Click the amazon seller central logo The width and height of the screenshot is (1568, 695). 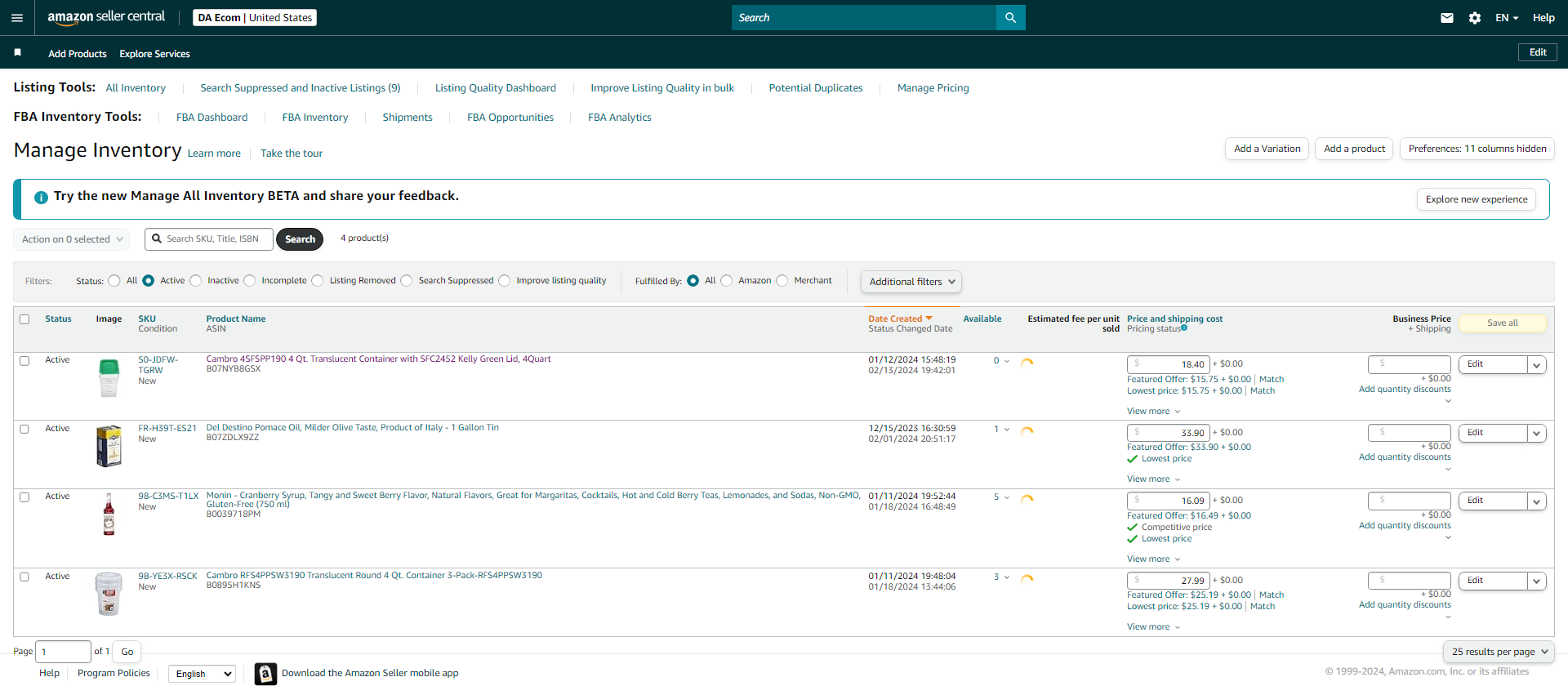tap(106, 17)
